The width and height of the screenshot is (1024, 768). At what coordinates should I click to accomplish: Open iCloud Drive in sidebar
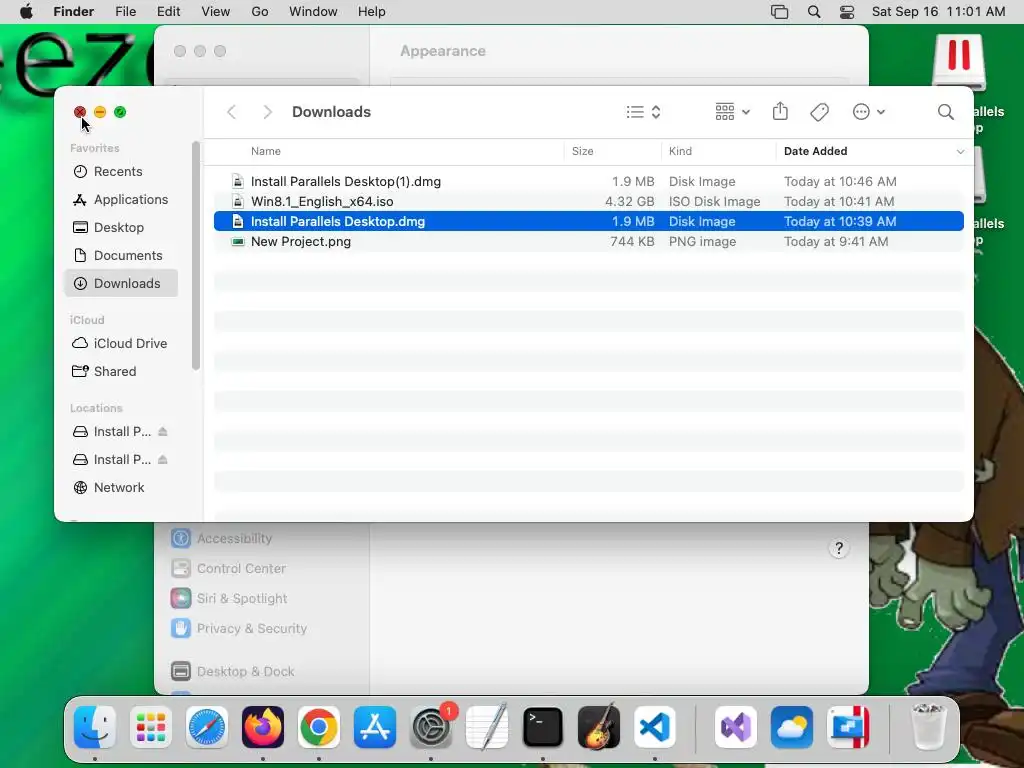(121, 344)
